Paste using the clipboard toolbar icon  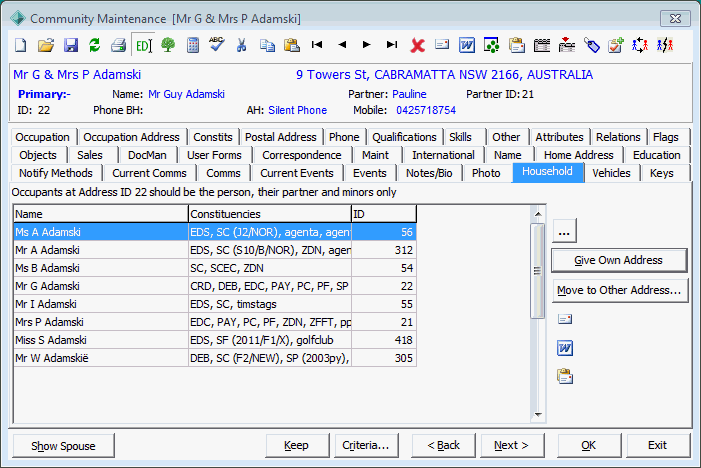291,45
